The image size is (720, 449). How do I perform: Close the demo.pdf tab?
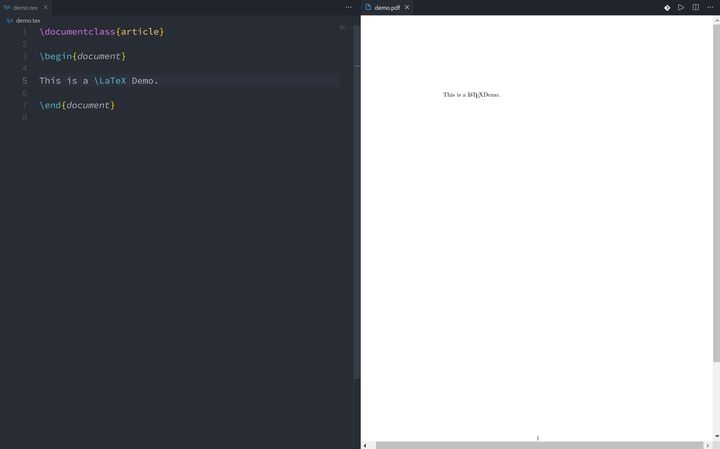click(407, 7)
